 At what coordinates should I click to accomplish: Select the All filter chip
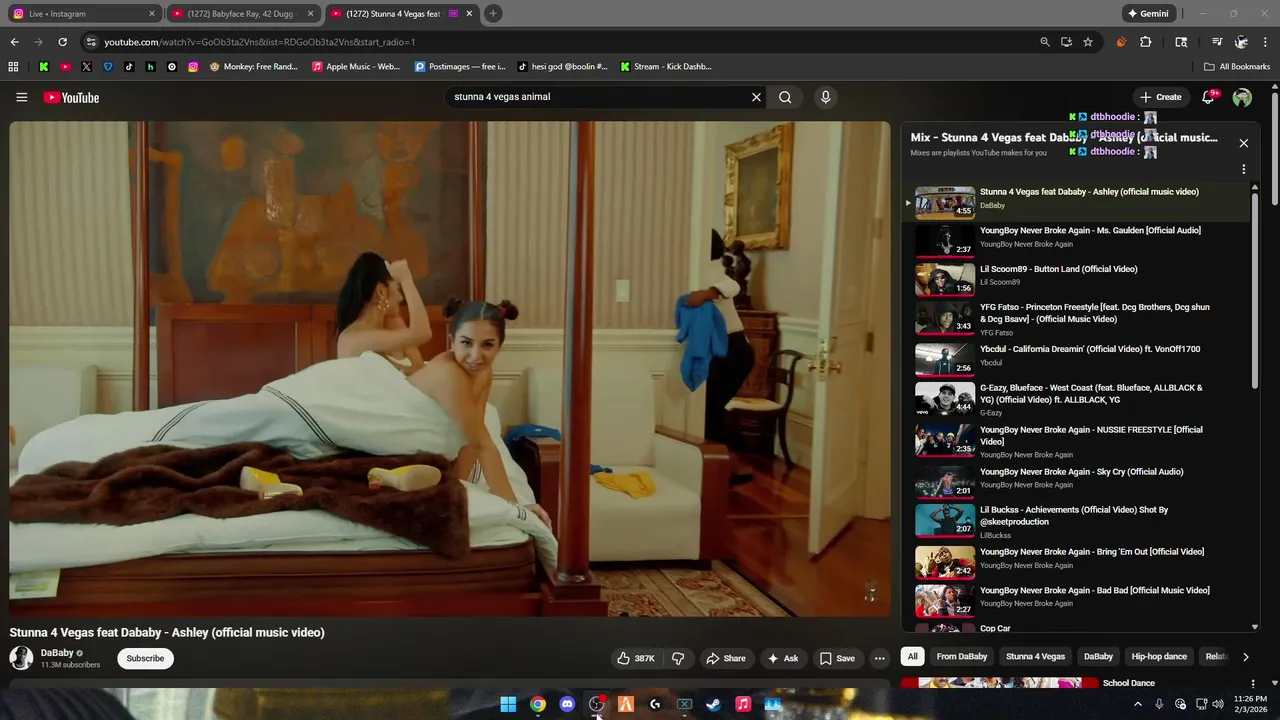[912, 657]
